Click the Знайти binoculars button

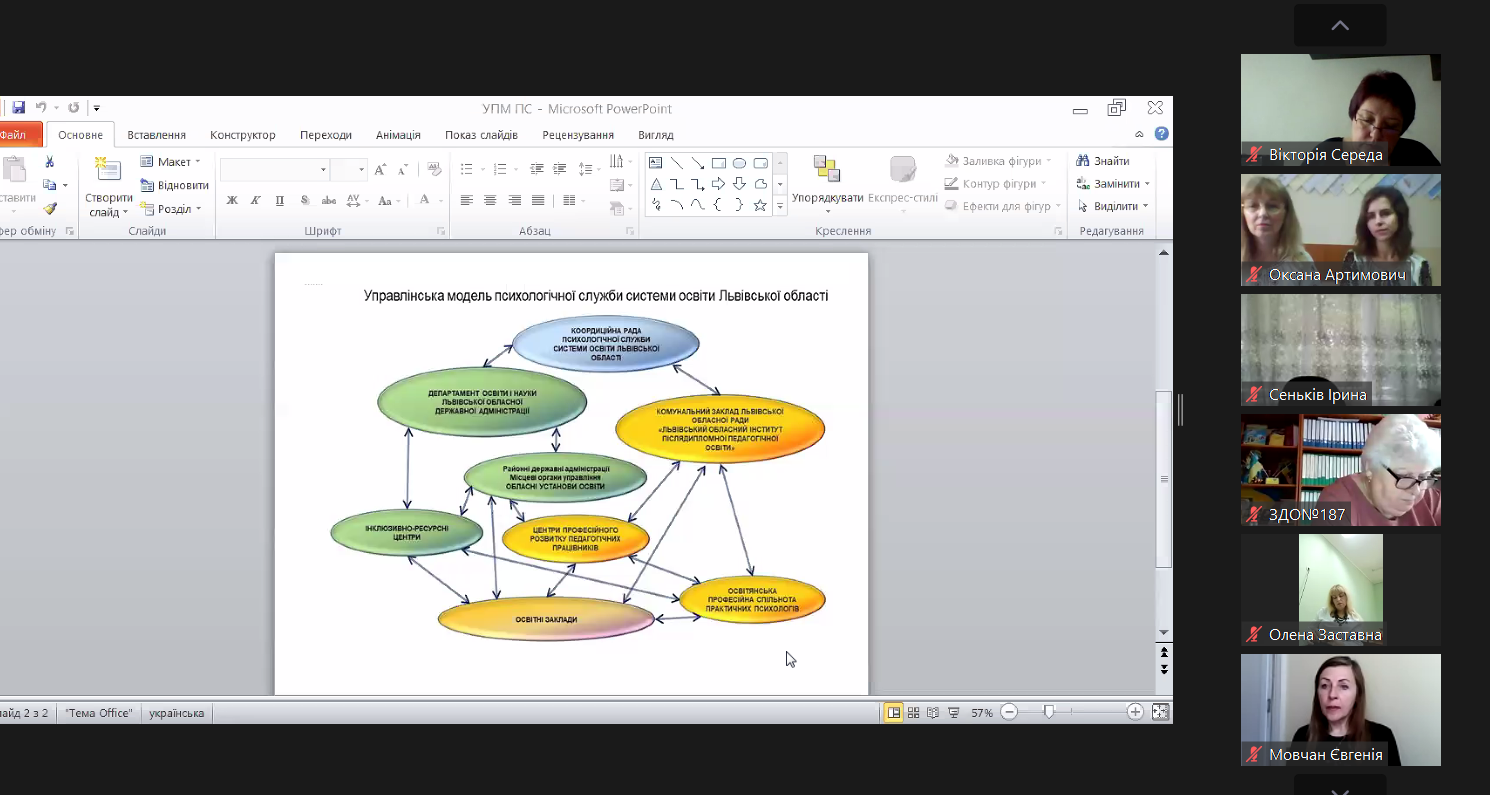[1102, 161]
